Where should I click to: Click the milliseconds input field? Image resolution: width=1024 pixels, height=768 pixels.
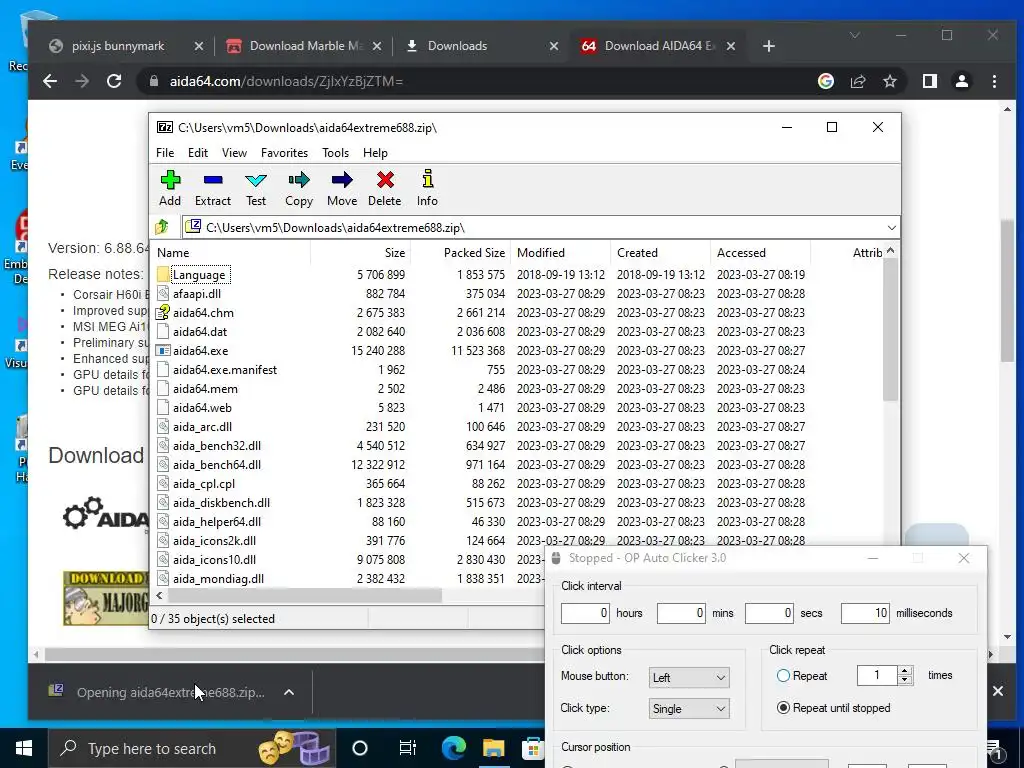[x=865, y=613]
